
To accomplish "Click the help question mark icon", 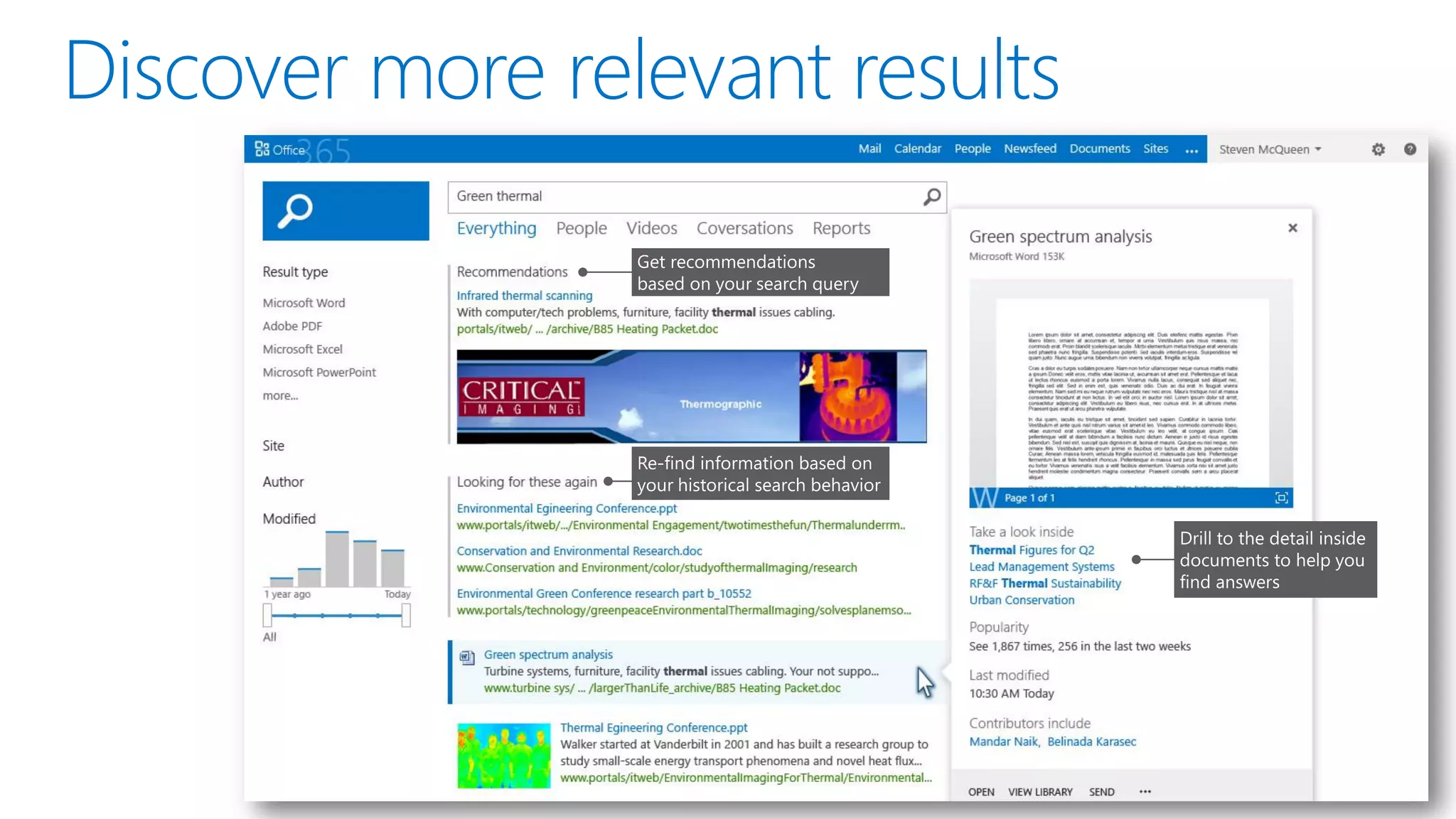I will click(x=1410, y=149).
